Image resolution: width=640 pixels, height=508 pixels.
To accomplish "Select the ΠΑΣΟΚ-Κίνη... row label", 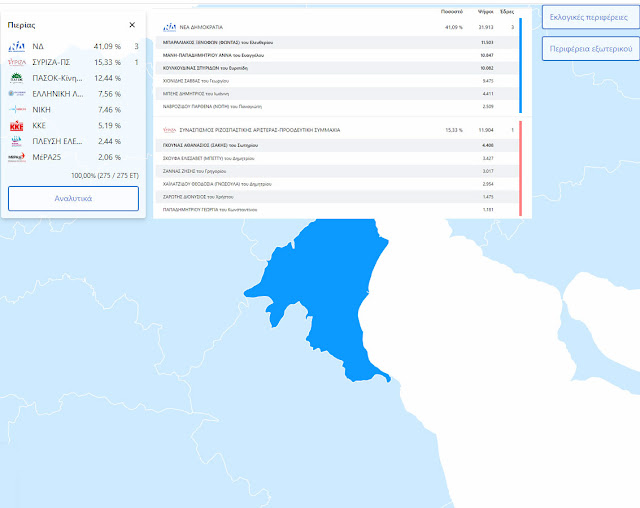I will [x=57, y=78].
